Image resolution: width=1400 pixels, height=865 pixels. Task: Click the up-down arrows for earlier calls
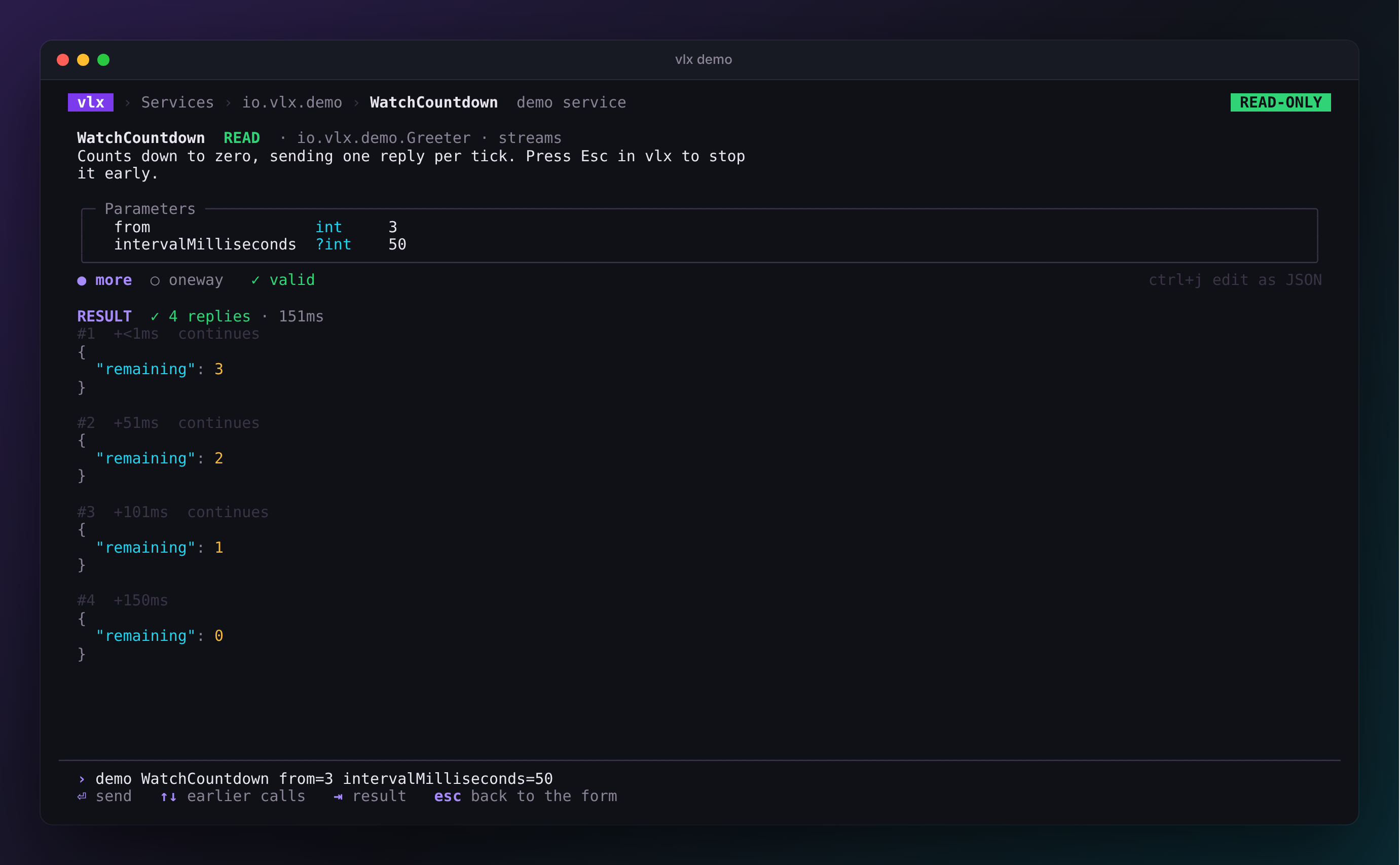(168, 797)
